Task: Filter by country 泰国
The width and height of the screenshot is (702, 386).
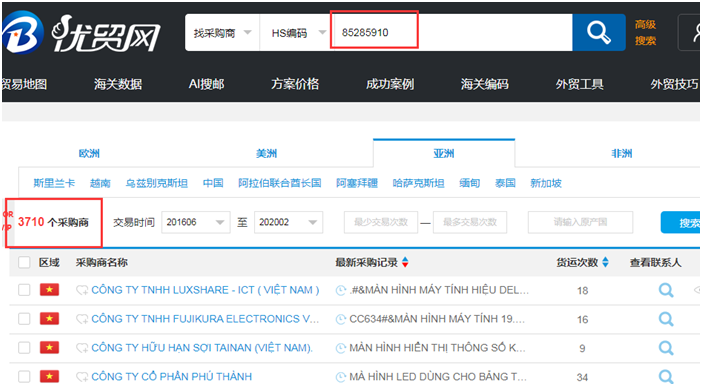Action: pyautogui.click(x=505, y=183)
